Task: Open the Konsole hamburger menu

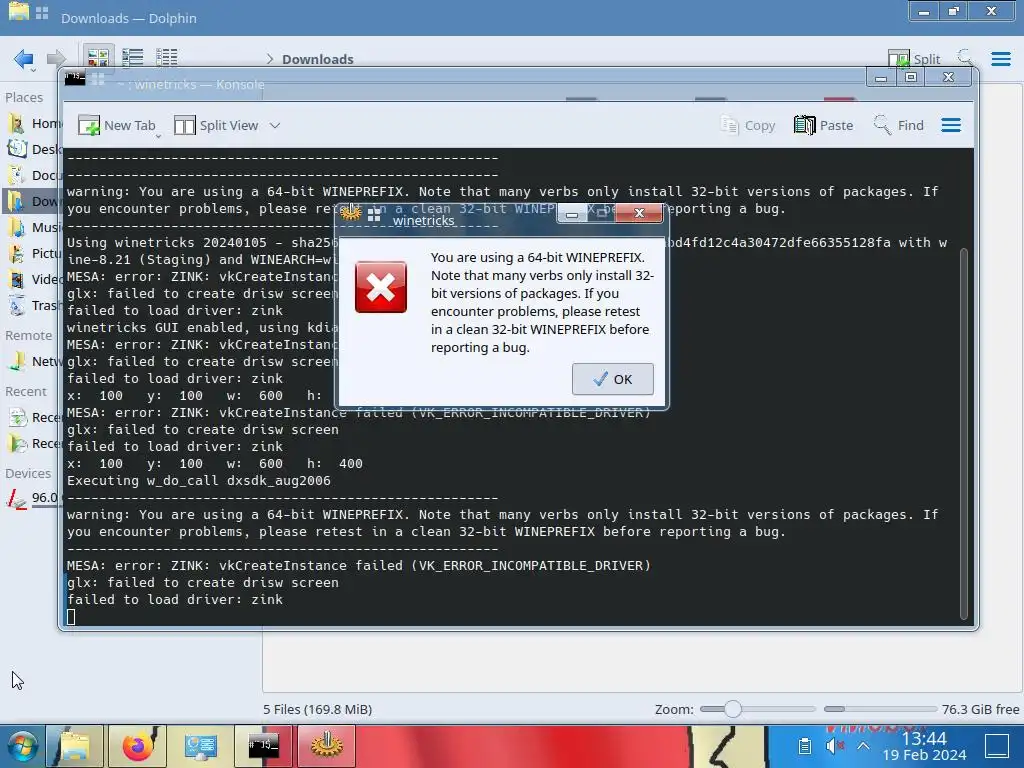Action: click(951, 125)
